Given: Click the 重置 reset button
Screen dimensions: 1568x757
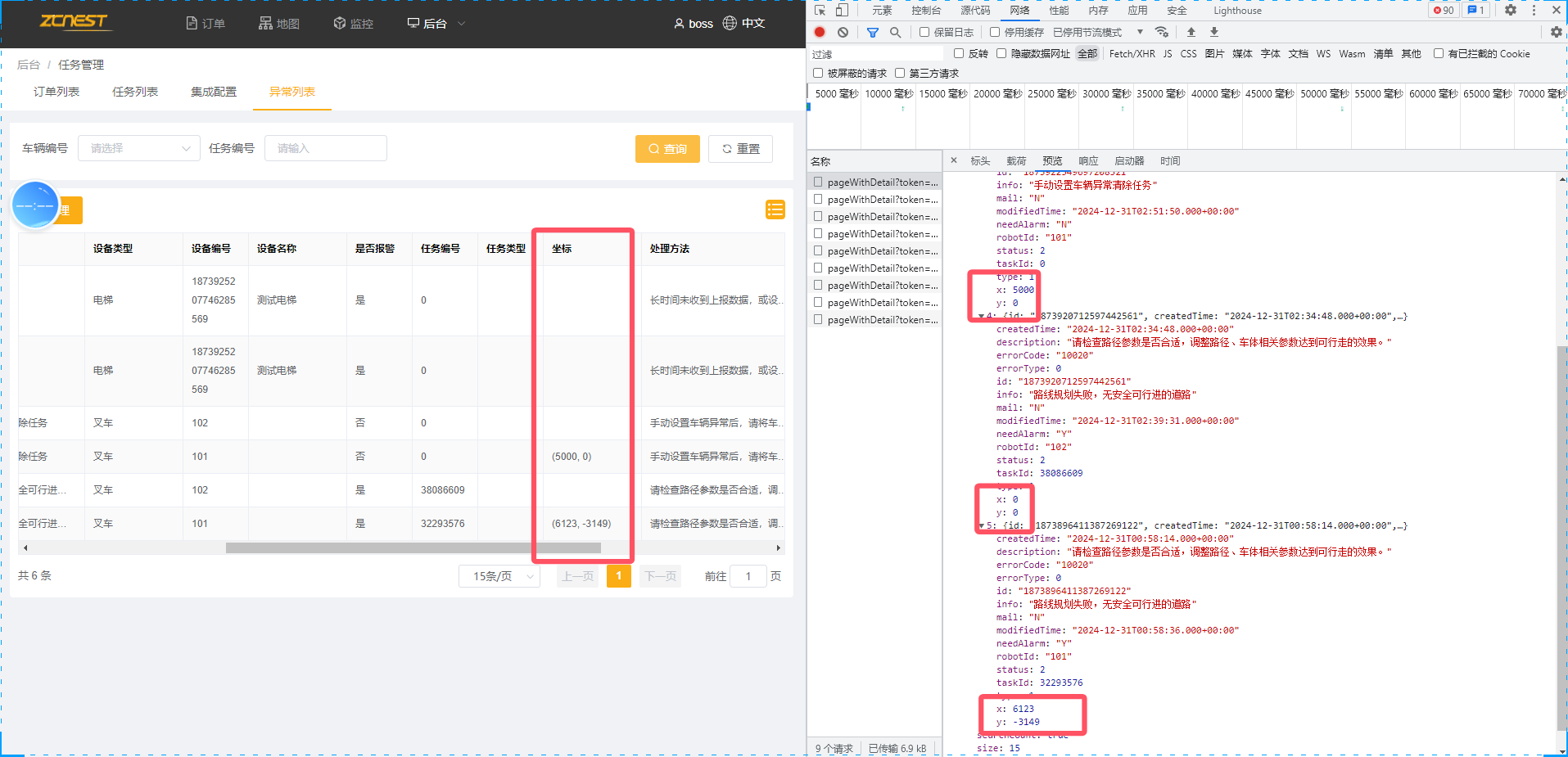Looking at the screenshot, I should 740,149.
